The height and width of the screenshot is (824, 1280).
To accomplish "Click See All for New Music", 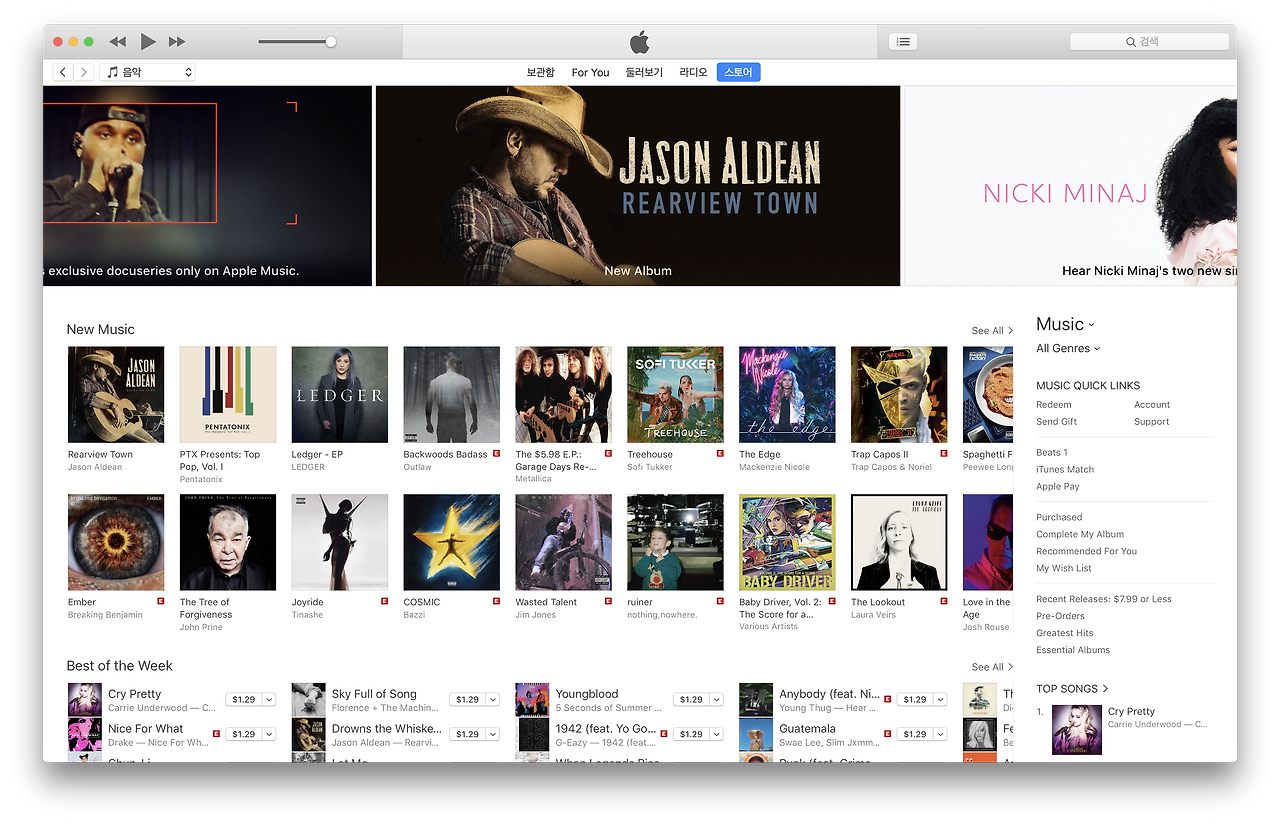I will coord(992,331).
